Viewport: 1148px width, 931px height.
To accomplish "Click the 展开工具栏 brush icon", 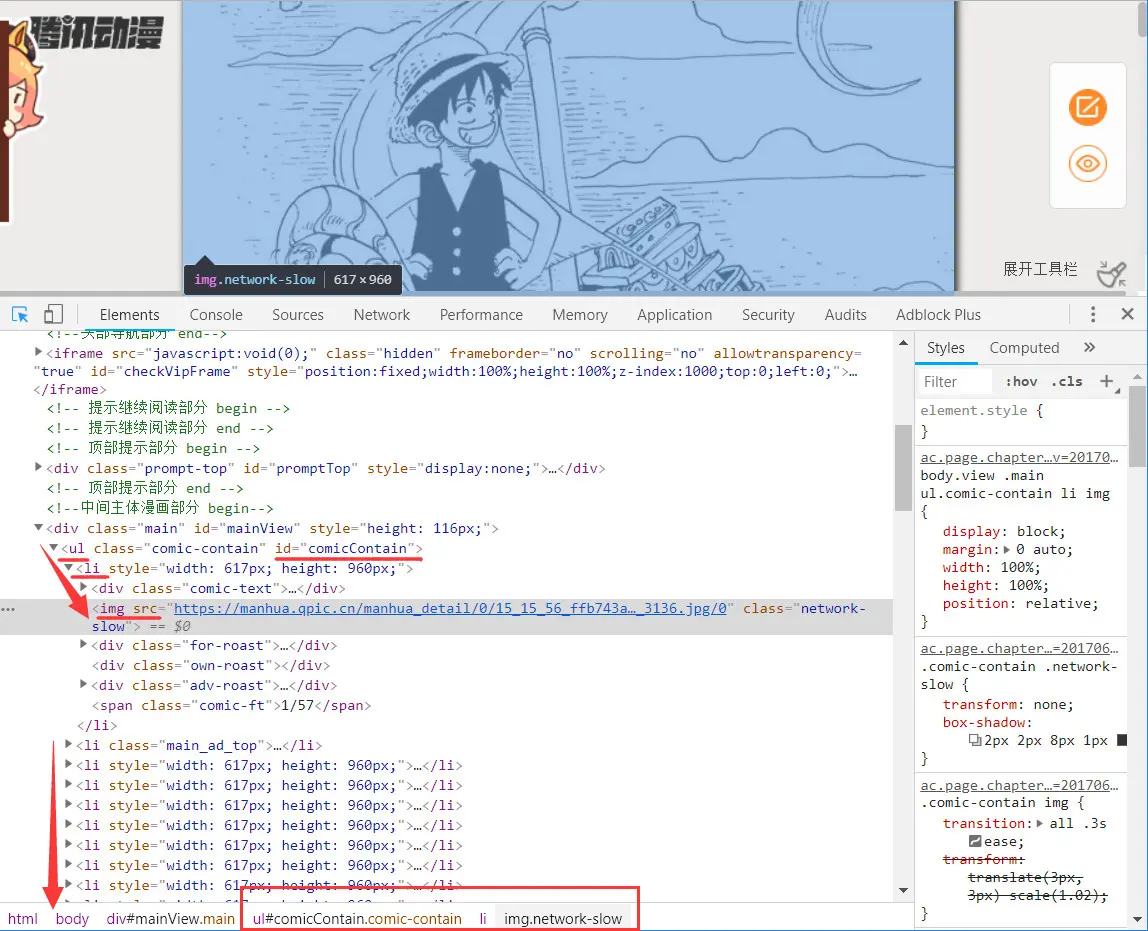I will point(1111,272).
